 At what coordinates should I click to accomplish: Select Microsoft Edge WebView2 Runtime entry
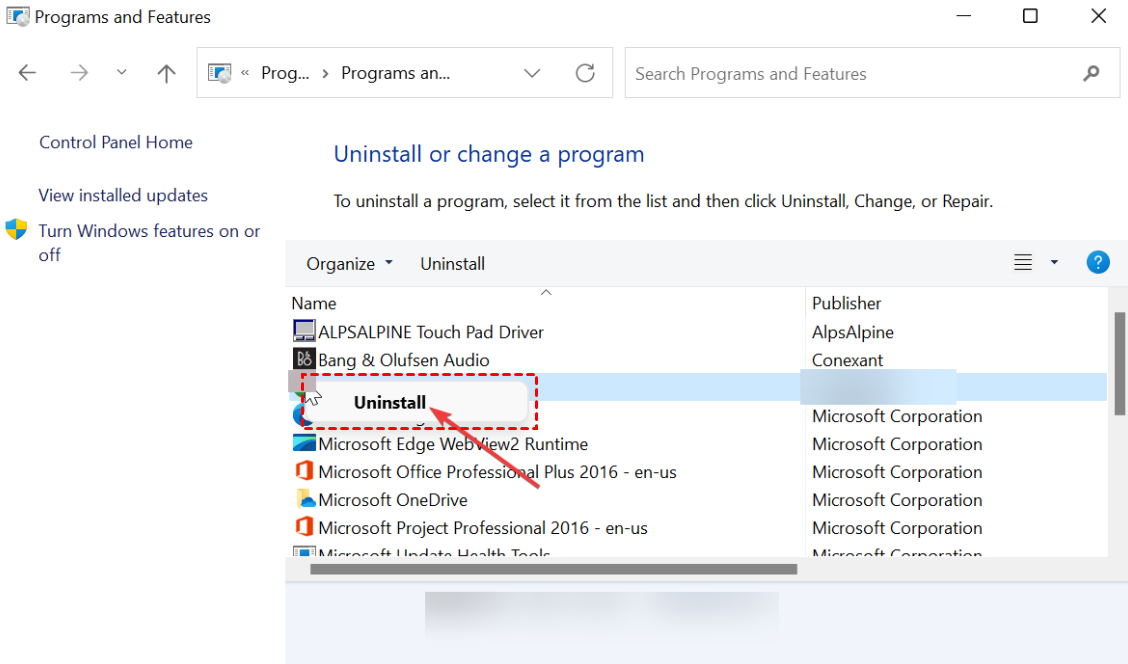tap(453, 445)
